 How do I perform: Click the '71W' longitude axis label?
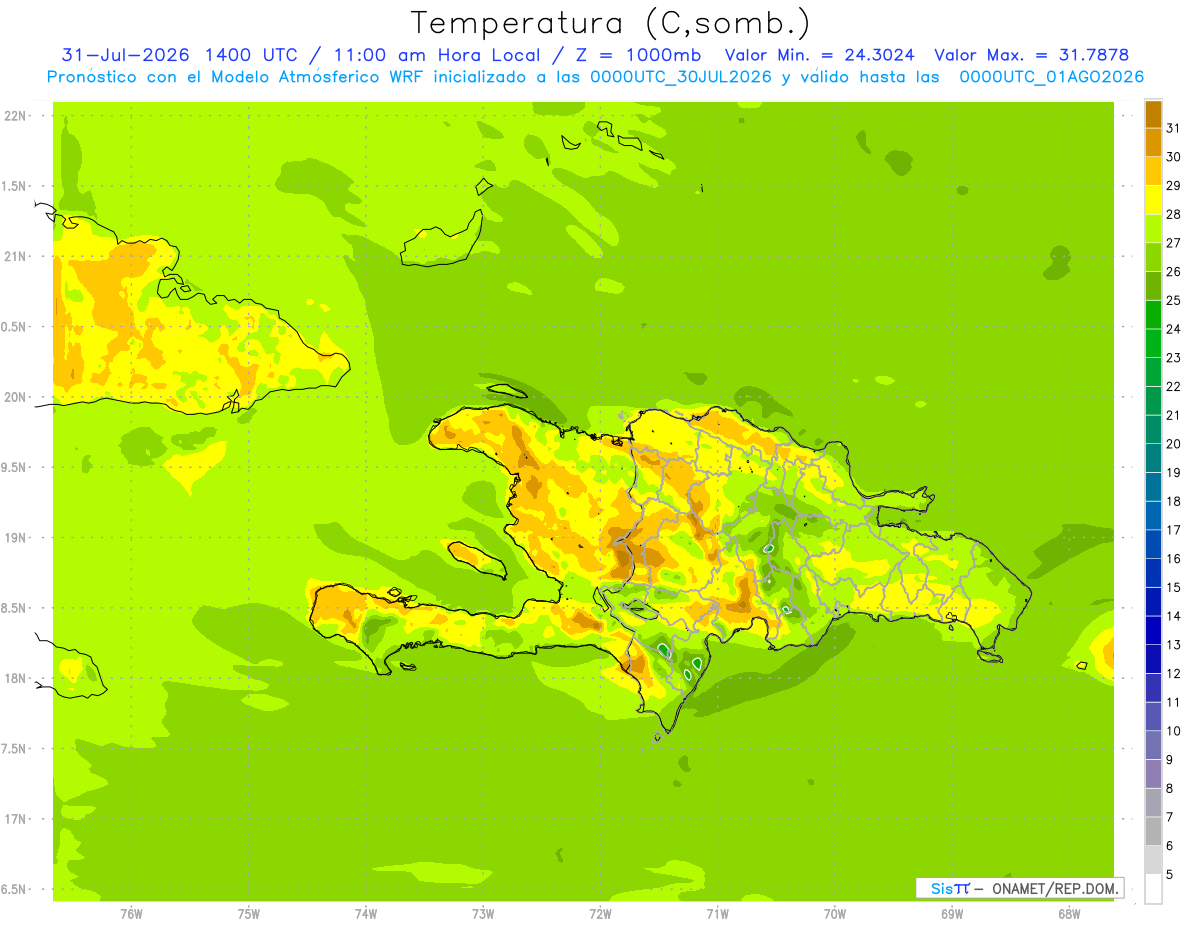tap(717, 913)
